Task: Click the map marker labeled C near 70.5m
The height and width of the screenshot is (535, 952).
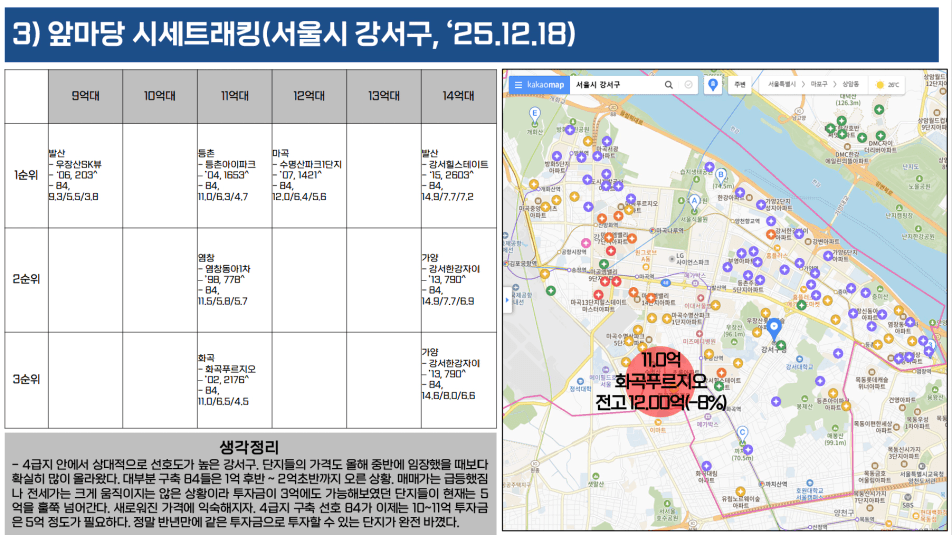Action: click(x=742, y=433)
